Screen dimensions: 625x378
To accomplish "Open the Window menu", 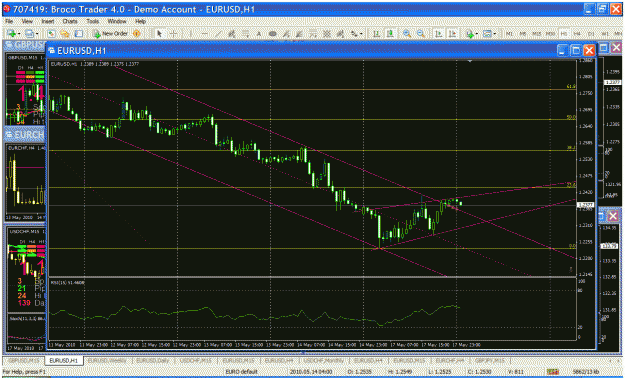I will tap(117, 21).
